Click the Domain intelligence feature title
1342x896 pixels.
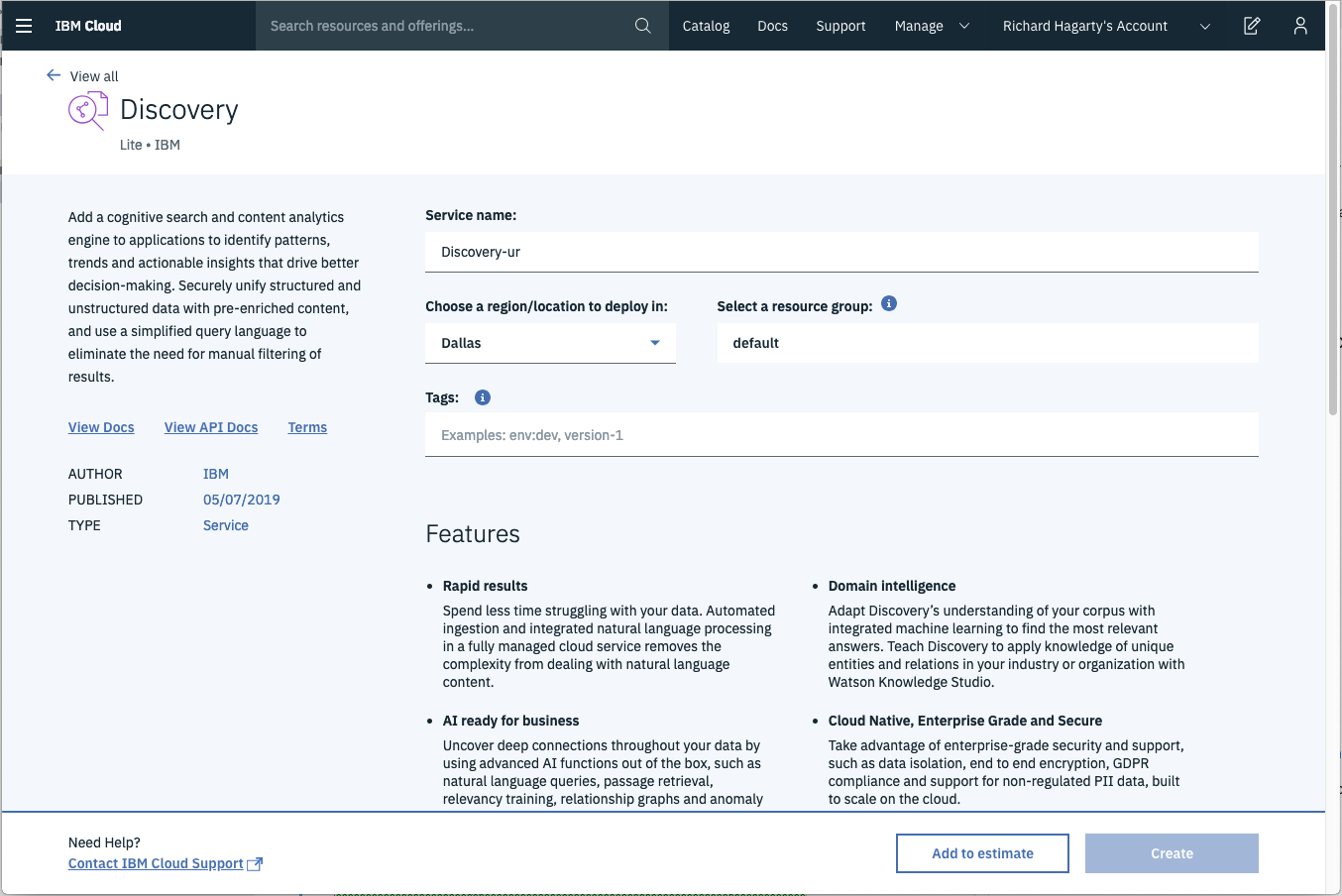click(x=892, y=586)
